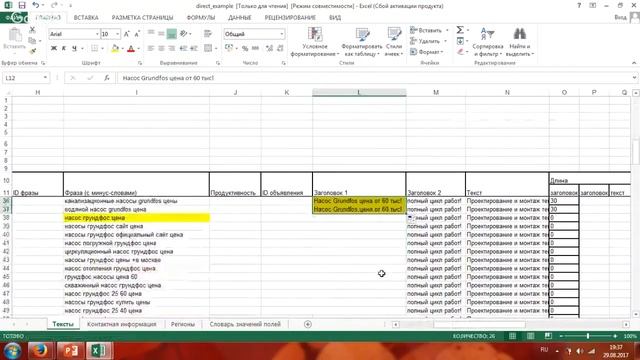This screenshot has height=360, width=640.
Task: Toggle align text left
Action: click(151, 49)
